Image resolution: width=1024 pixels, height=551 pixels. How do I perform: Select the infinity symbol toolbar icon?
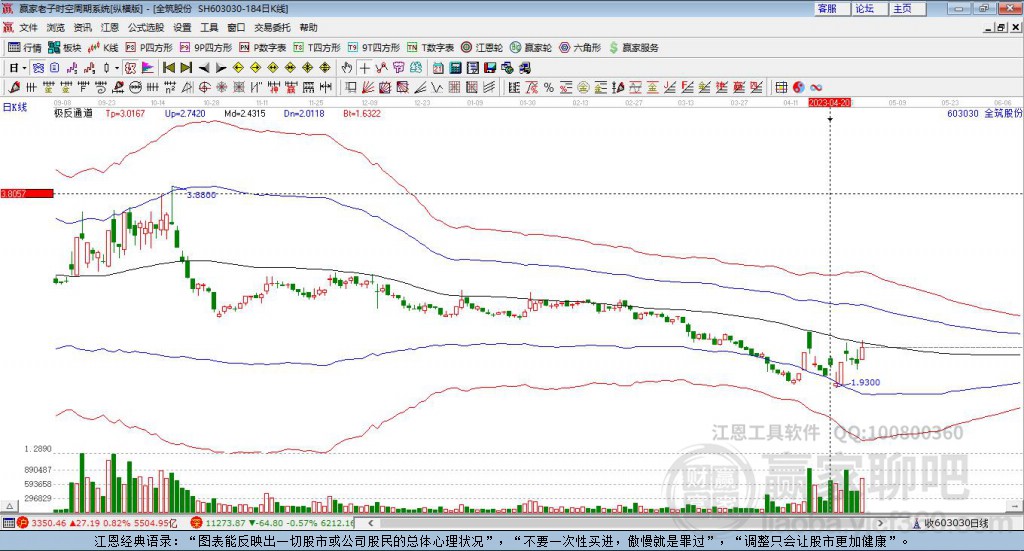[816, 87]
